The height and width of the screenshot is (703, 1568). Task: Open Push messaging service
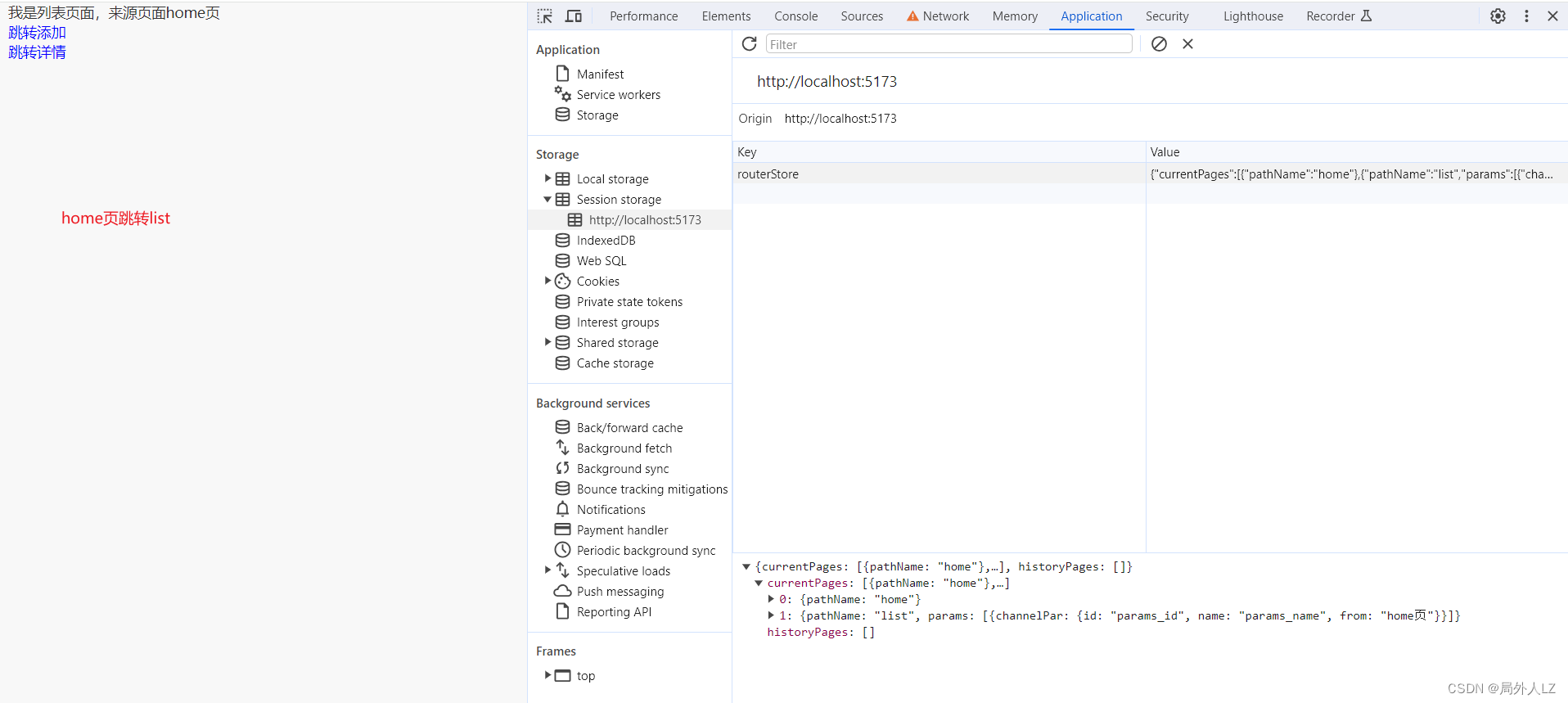[620, 592]
